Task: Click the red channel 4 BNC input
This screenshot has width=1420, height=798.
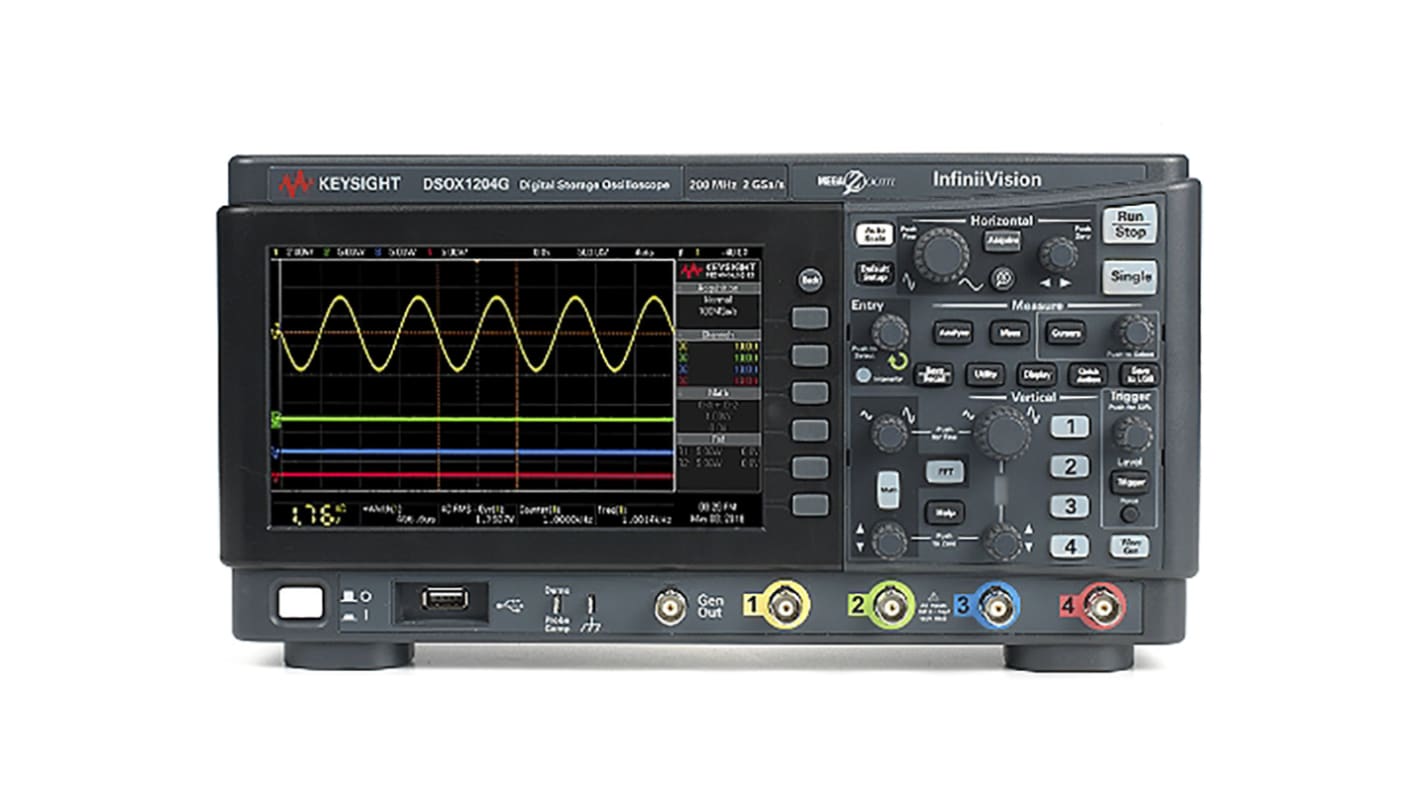Action: (x=1101, y=606)
